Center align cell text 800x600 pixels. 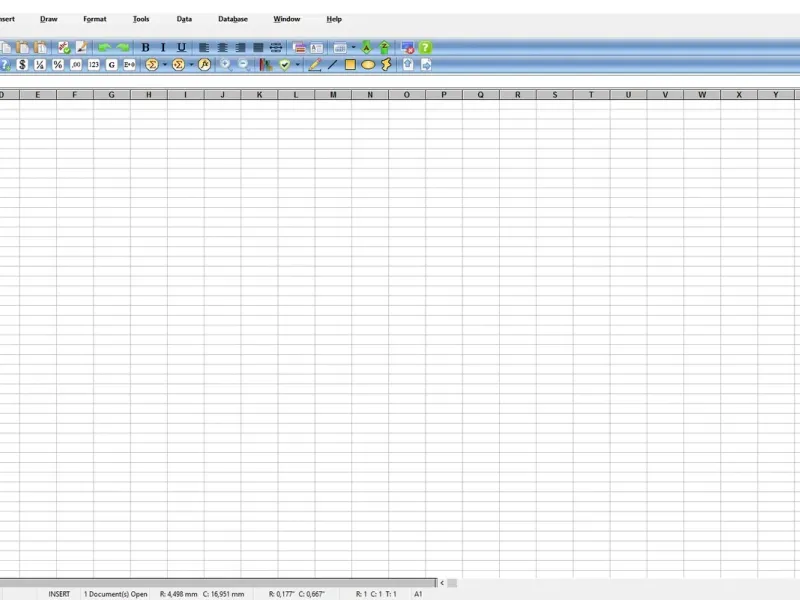click(x=222, y=47)
